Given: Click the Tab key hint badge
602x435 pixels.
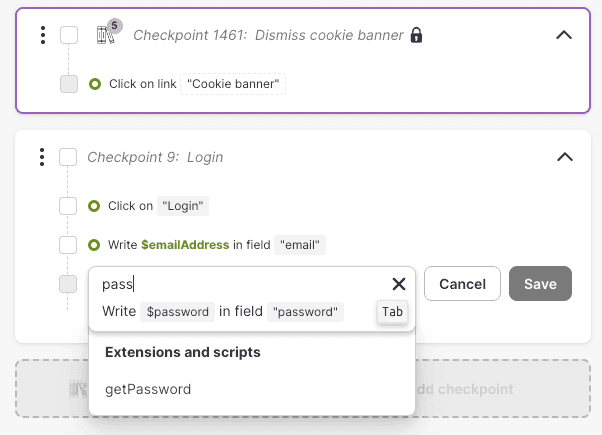Looking at the screenshot, I should point(392,312).
